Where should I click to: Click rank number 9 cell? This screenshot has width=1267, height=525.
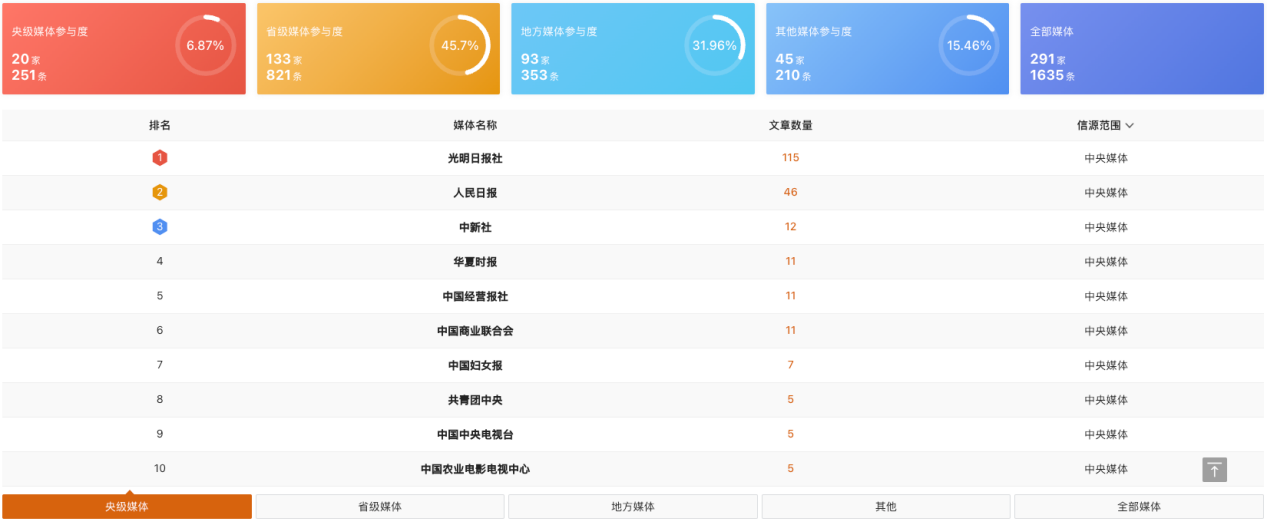[x=160, y=434]
